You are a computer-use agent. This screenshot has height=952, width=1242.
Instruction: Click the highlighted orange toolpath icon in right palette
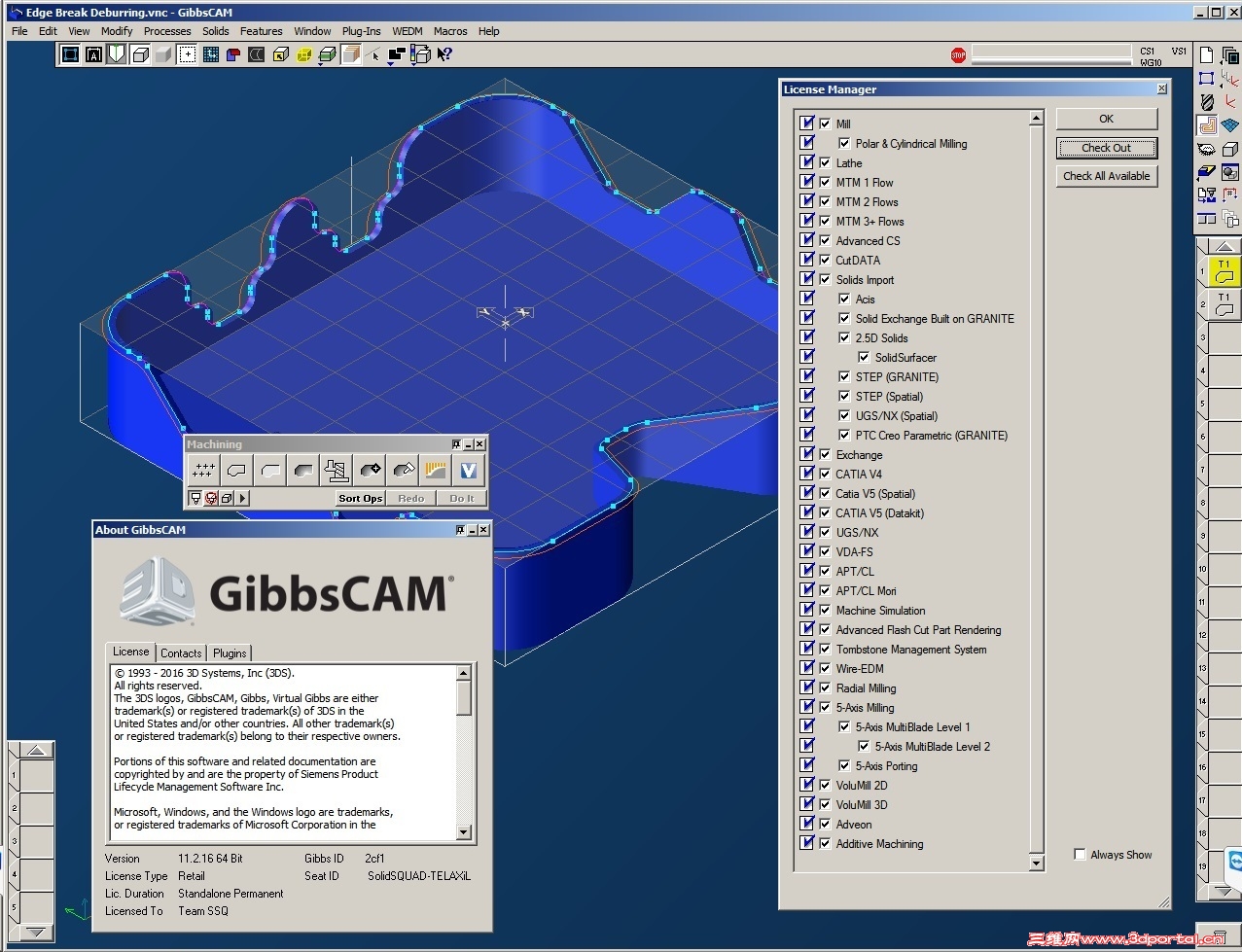pos(1207,125)
